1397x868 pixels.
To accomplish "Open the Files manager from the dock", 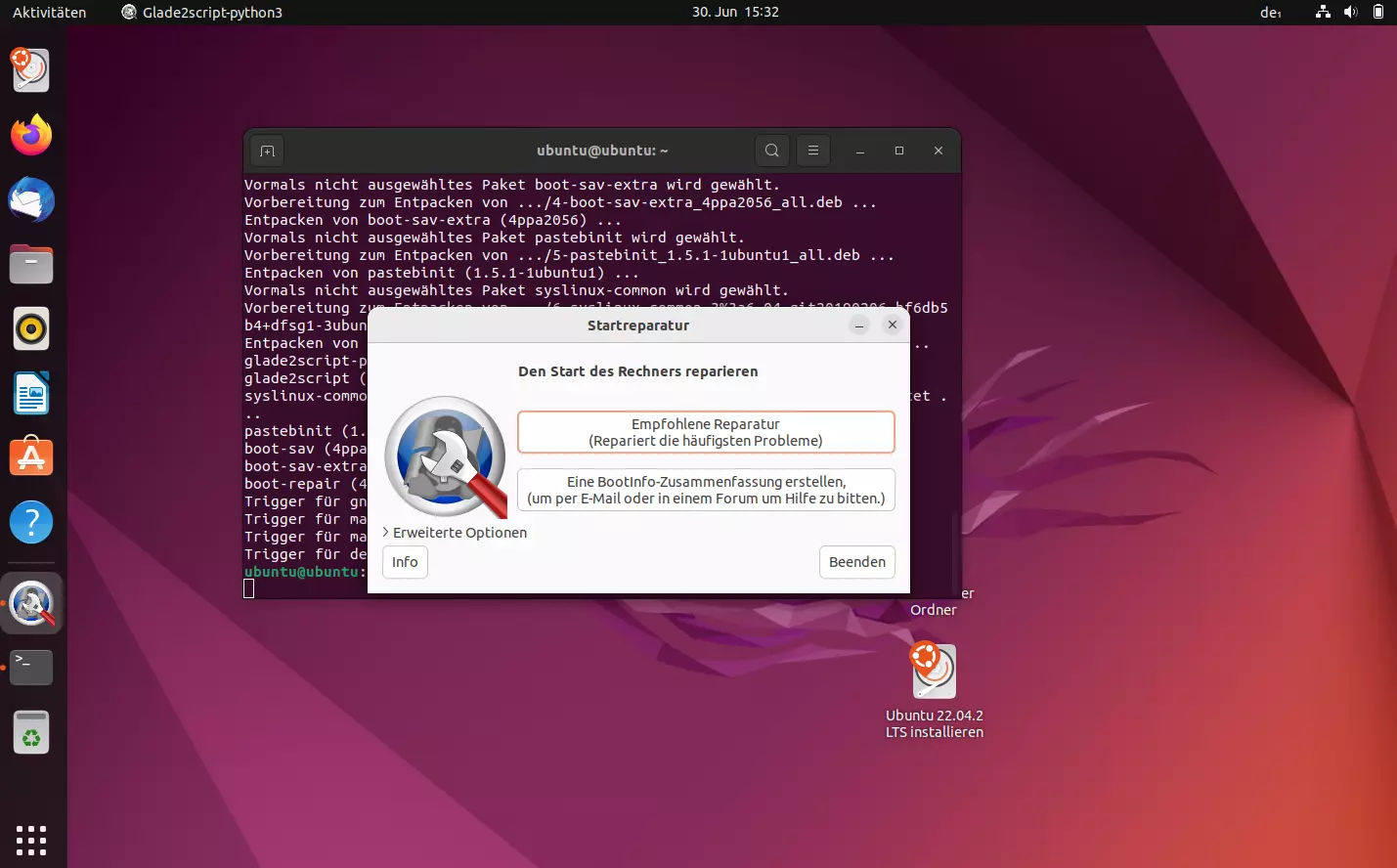I will (30, 264).
